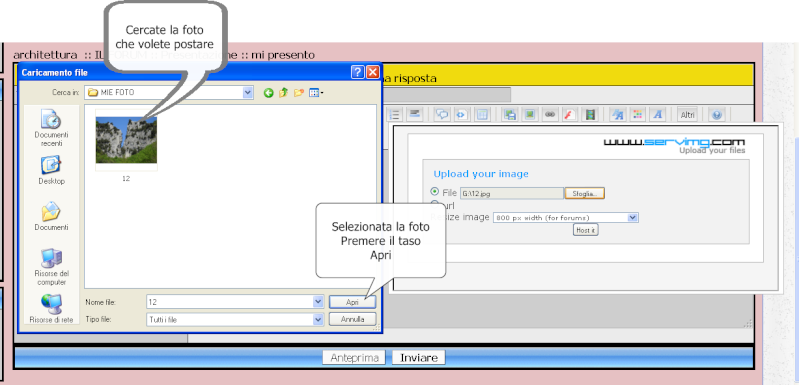Go up one folder level
This screenshot has height=385, width=799.
pos(283,93)
